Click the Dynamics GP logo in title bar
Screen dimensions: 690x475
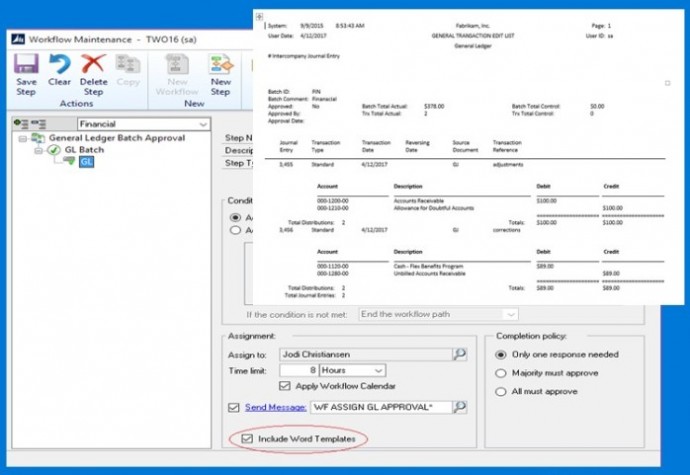[18, 39]
